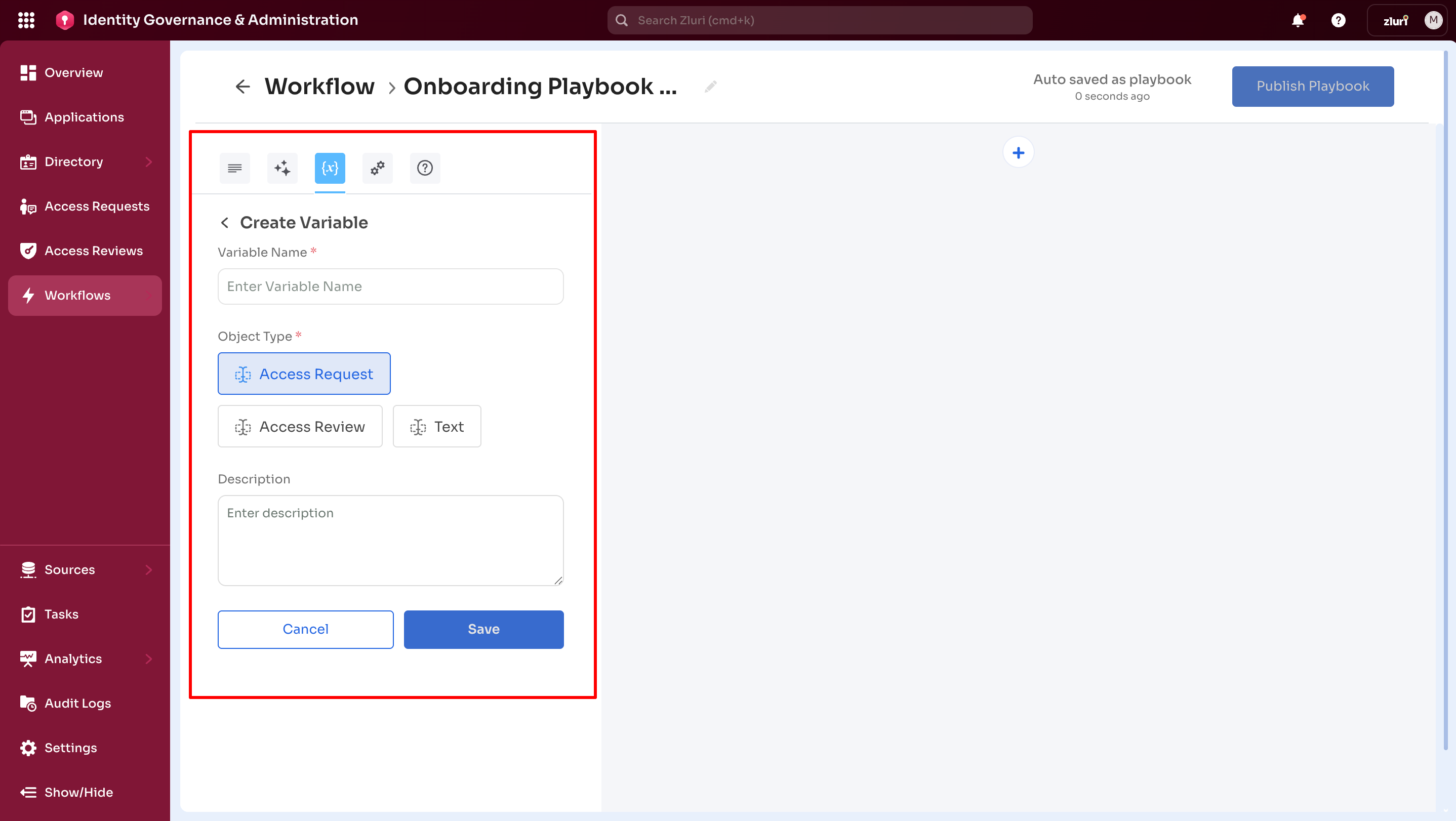
Task: Select the gears settings tab icon
Action: [x=377, y=168]
